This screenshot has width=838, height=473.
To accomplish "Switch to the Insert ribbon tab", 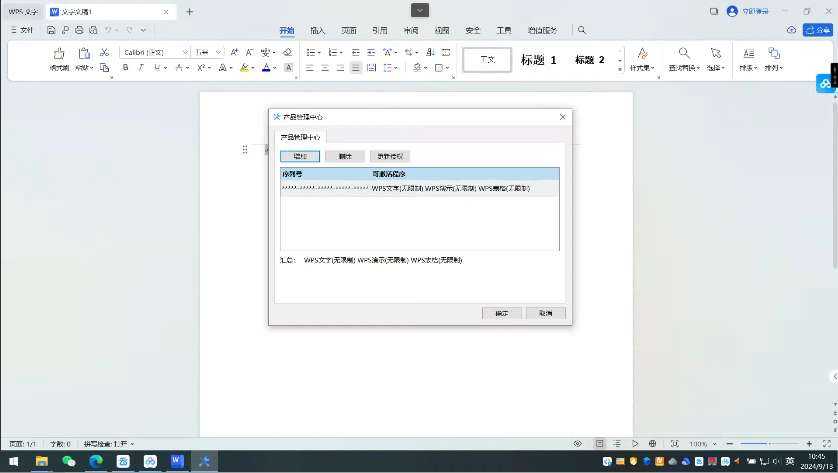I will coord(317,30).
